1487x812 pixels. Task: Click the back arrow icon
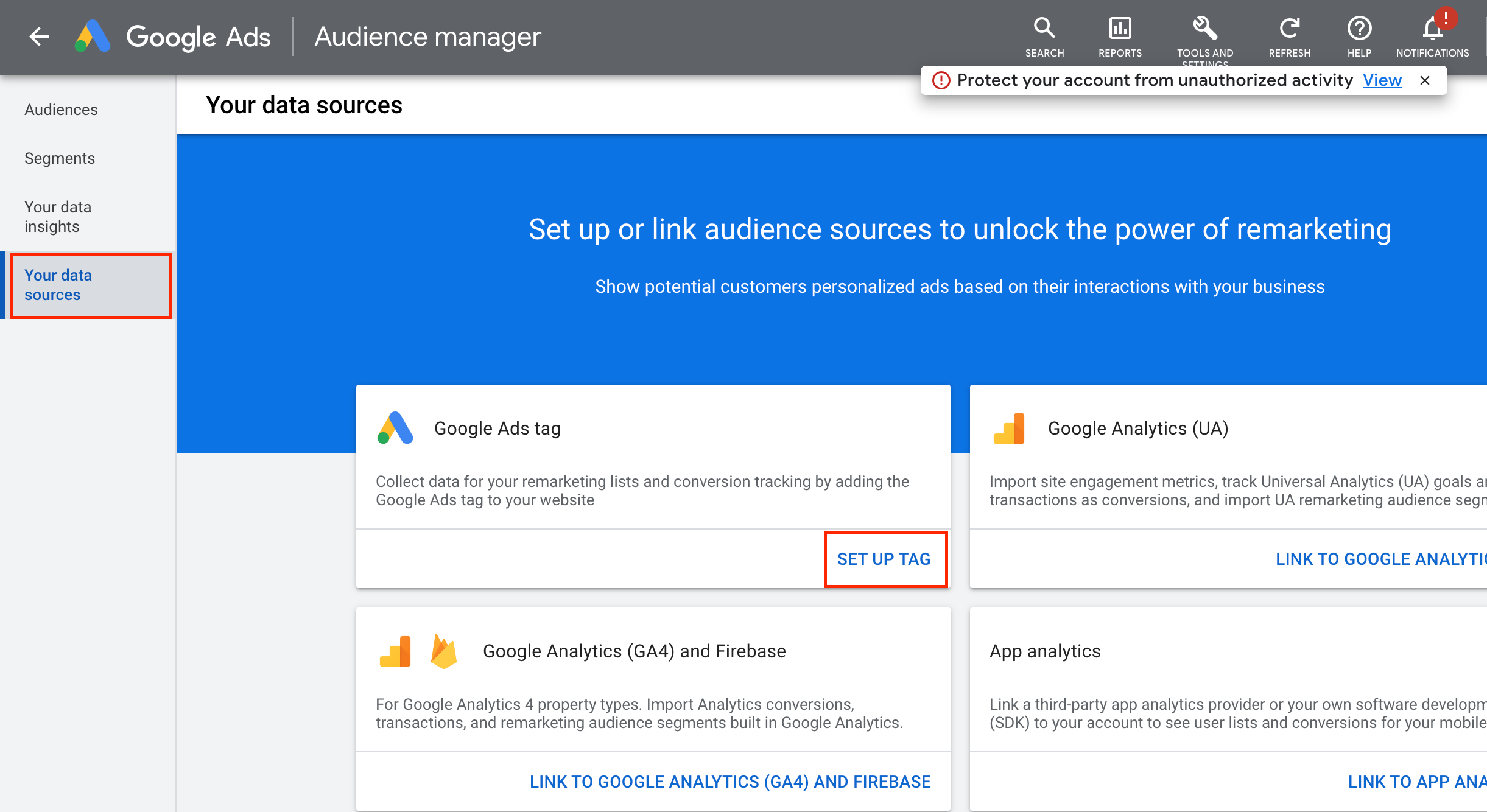tap(39, 37)
